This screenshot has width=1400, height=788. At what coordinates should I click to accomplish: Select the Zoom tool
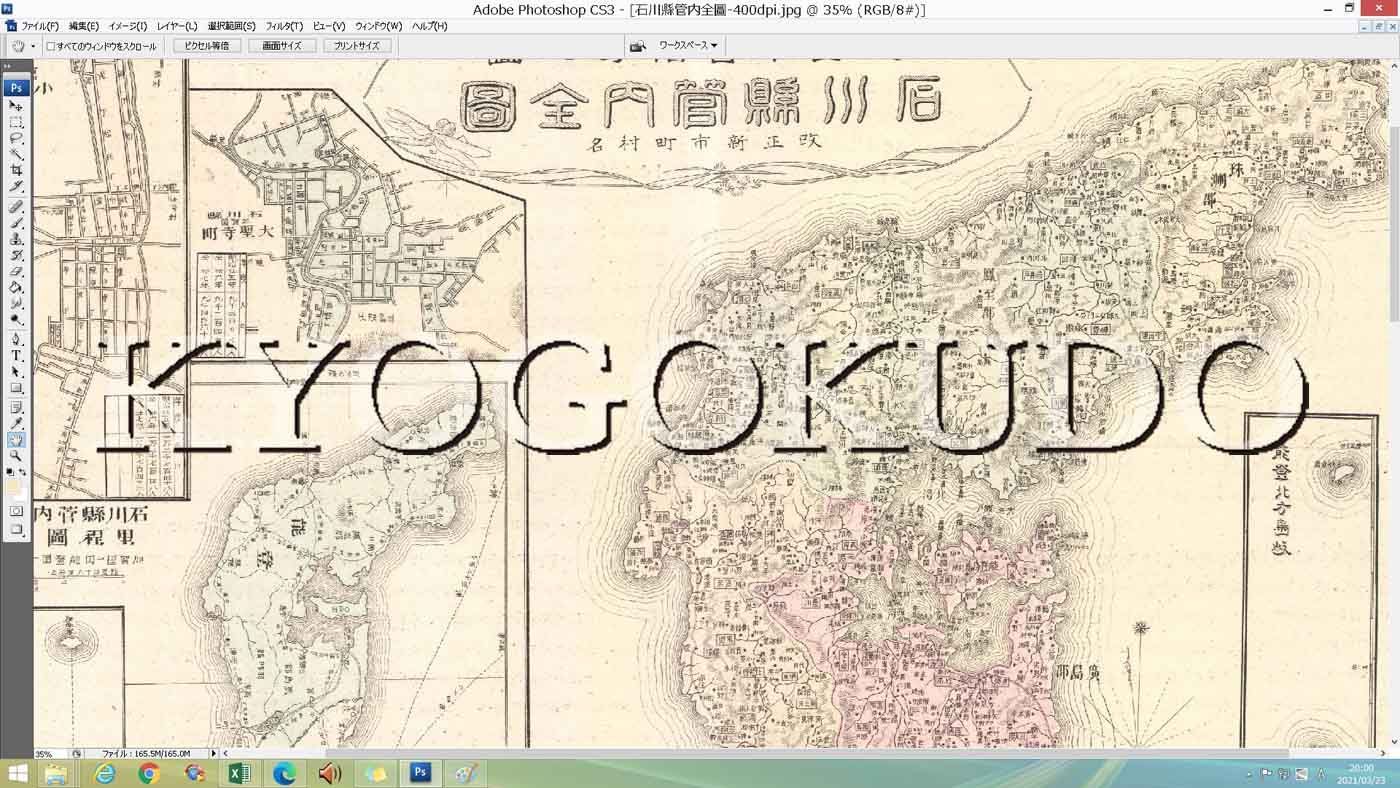[x=16, y=455]
